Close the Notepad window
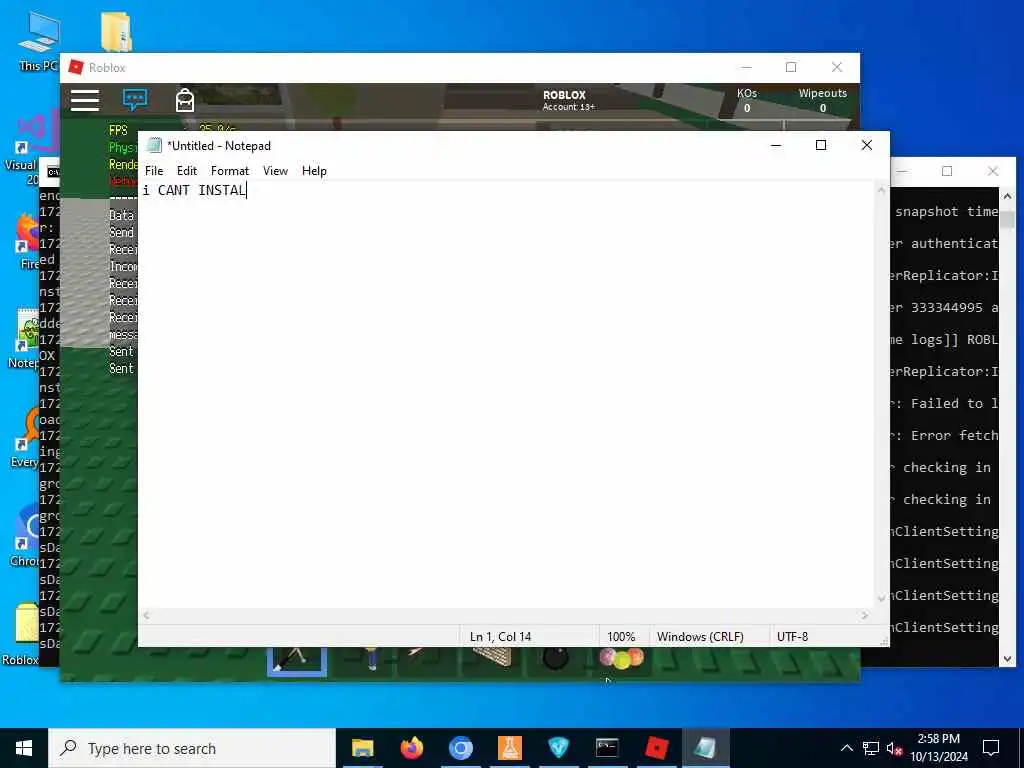The width and height of the screenshot is (1024, 768). tap(867, 145)
